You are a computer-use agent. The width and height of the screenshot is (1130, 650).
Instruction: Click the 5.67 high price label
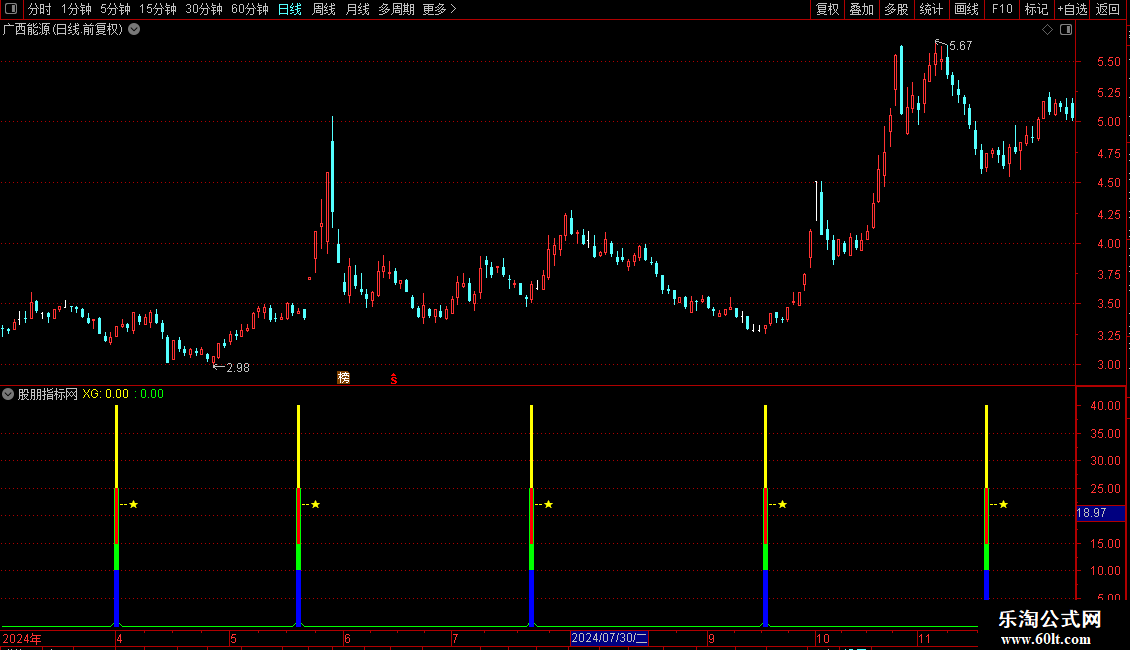click(x=961, y=46)
